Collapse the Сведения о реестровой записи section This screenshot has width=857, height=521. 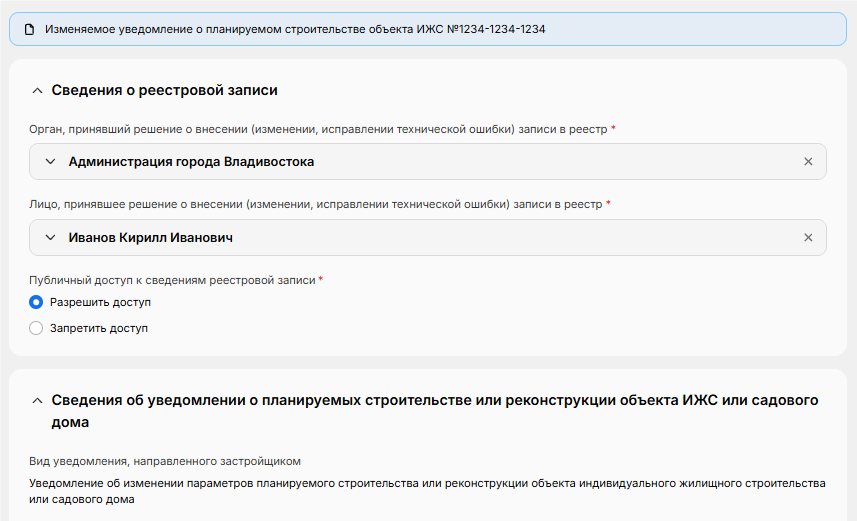tap(37, 91)
